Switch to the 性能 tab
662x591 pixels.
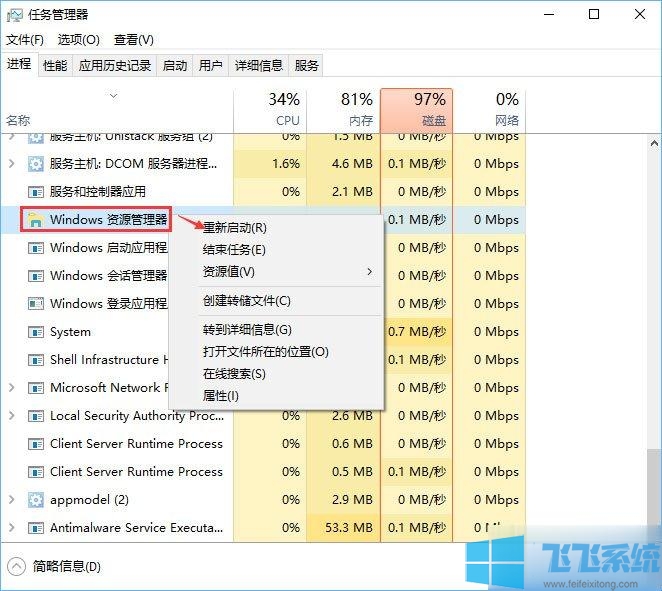coord(55,65)
